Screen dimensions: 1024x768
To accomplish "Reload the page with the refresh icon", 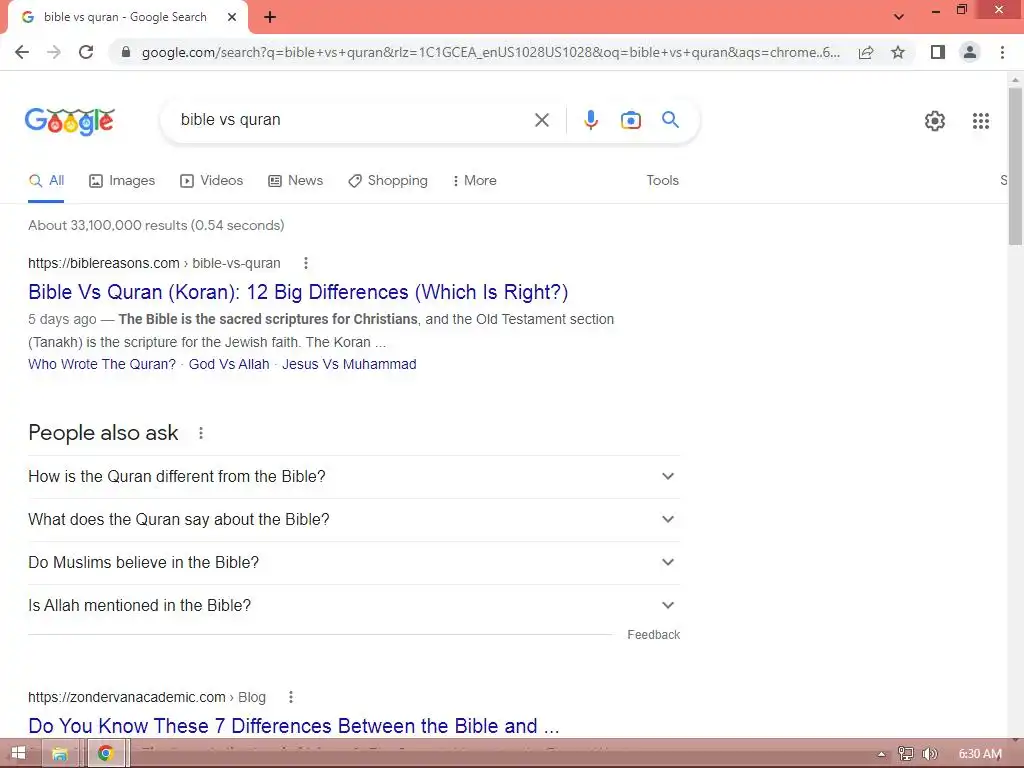I will click(86, 52).
